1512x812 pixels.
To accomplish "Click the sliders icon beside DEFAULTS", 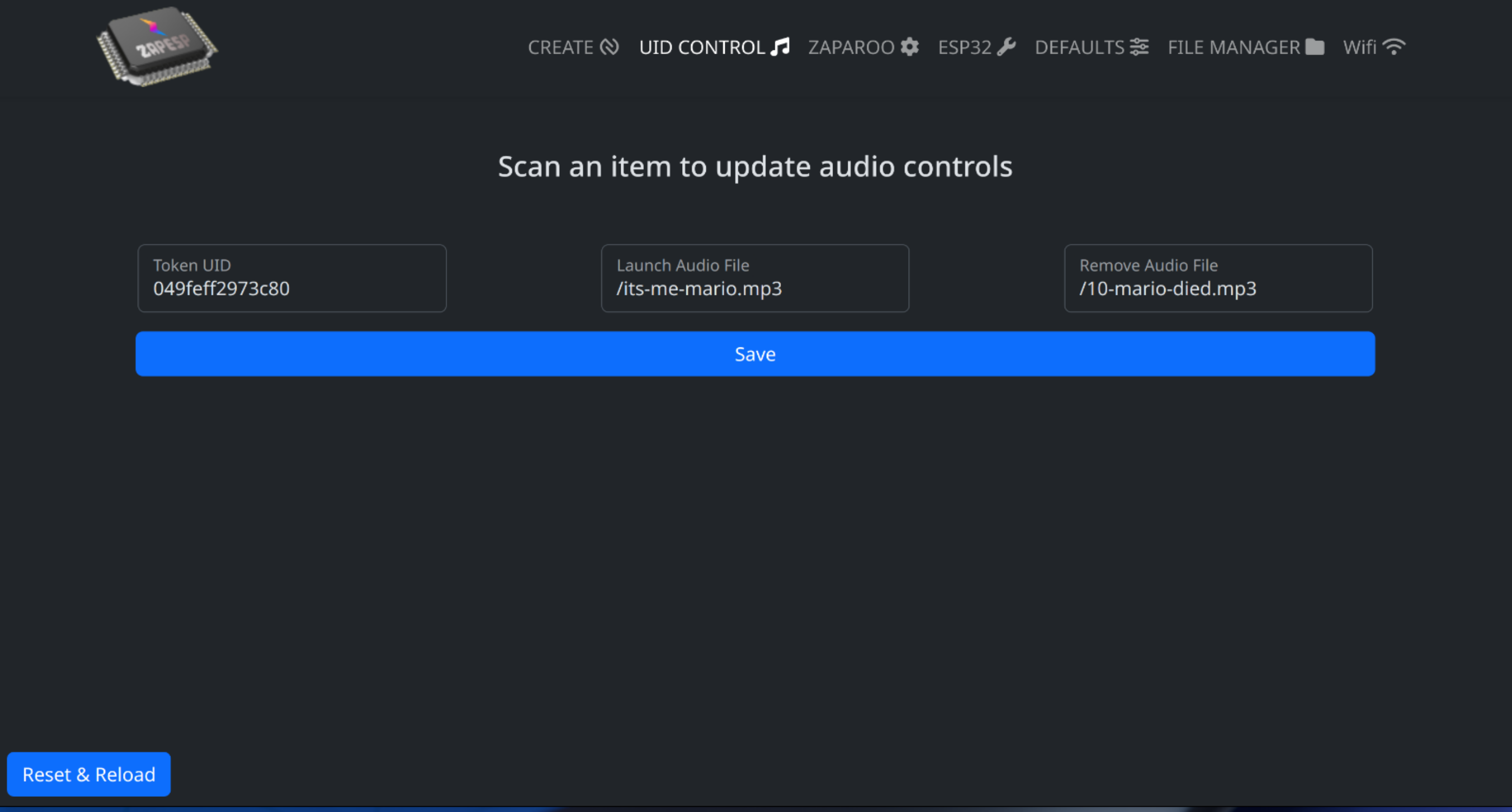I will [1139, 47].
